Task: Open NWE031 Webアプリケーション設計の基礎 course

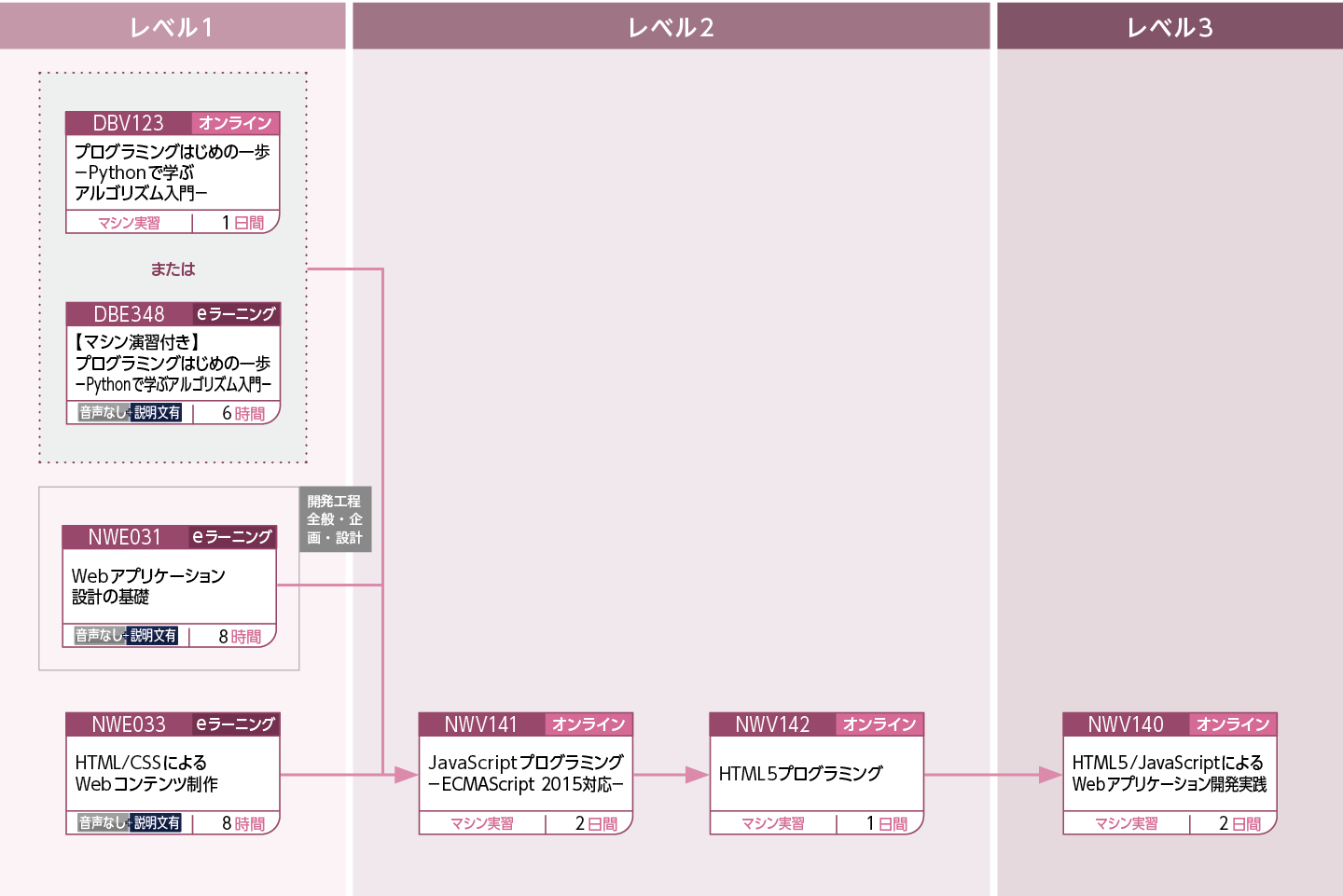Action: coord(170,586)
